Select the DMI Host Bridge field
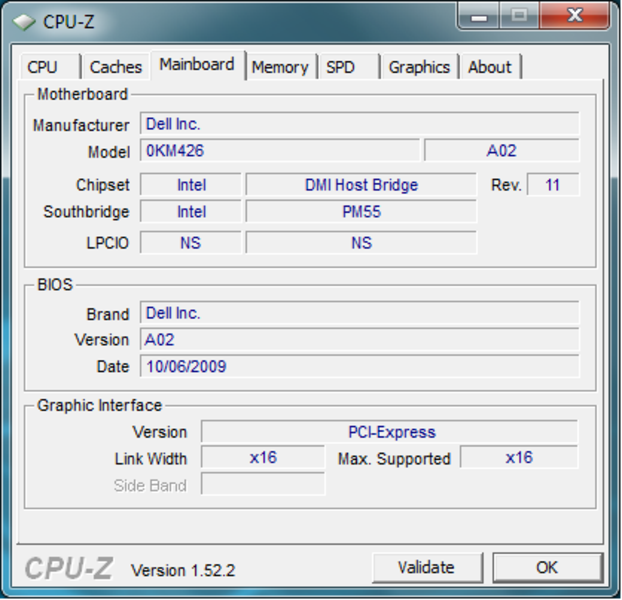The image size is (622, 600). [361, 184]
